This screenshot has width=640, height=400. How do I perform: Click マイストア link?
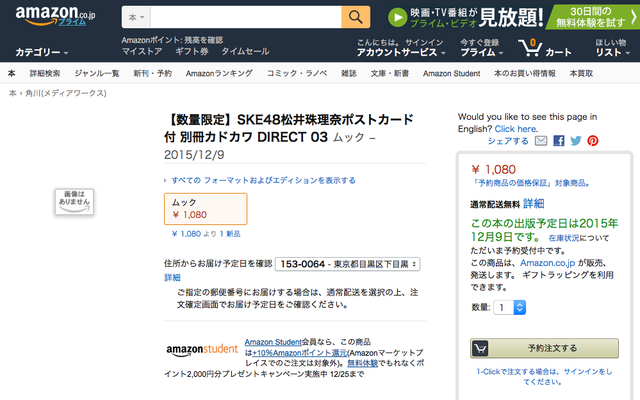point(142,51)
